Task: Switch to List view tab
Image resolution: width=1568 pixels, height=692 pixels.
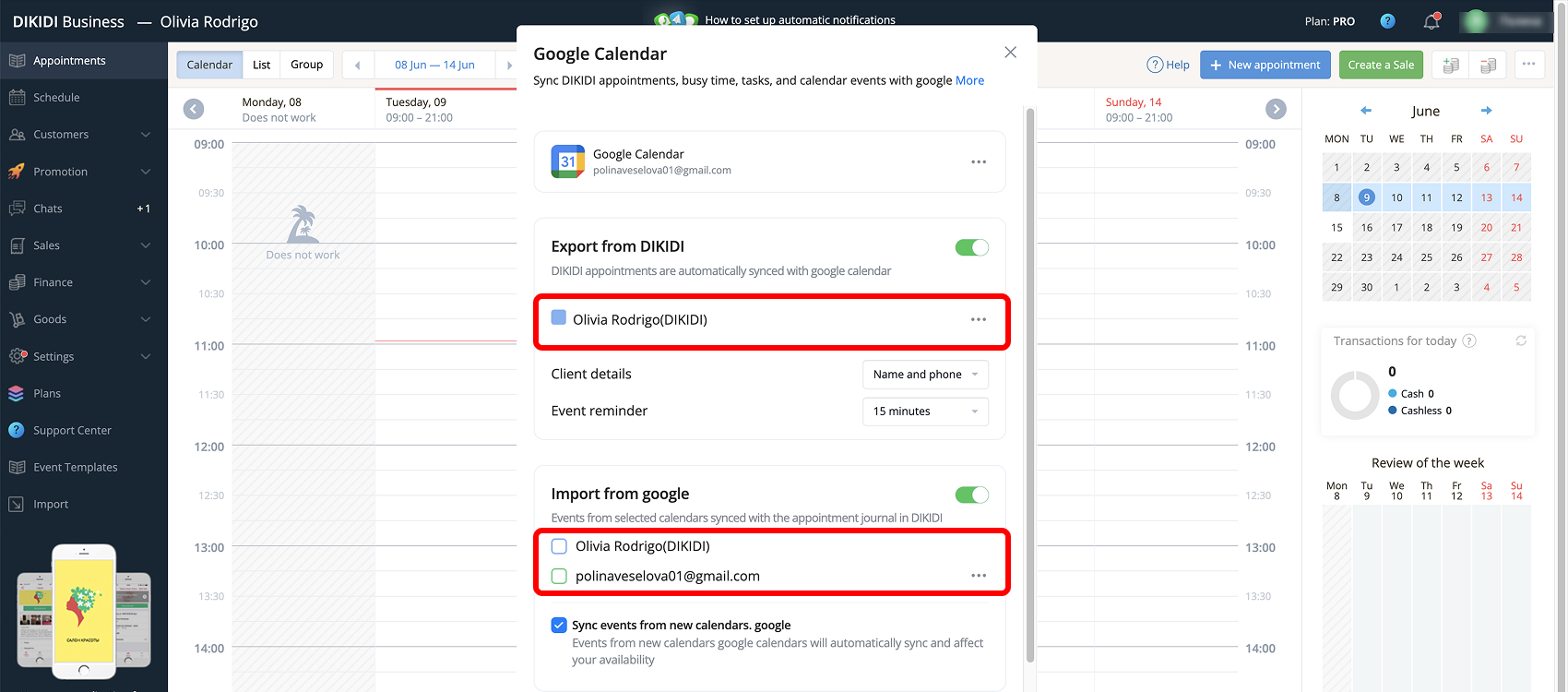Action: pyautogui.click(x=262, y=65)
